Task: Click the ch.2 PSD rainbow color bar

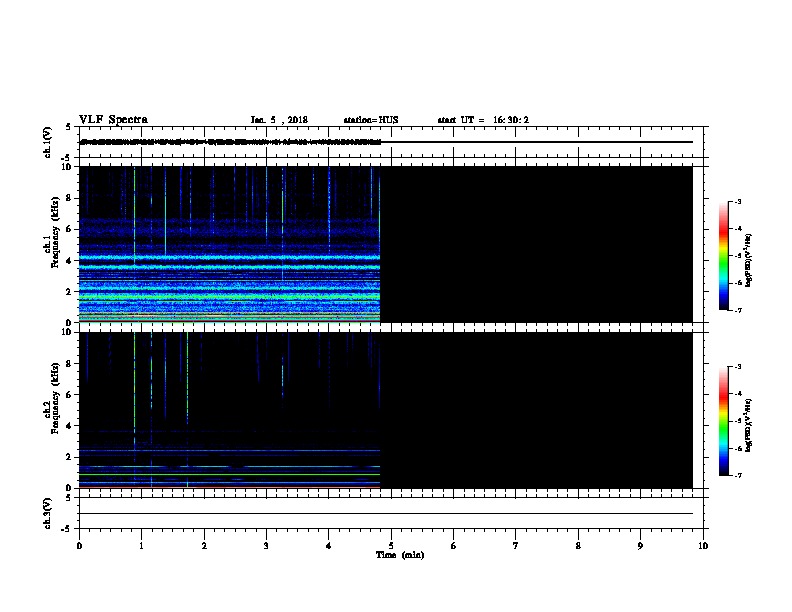Action: (x=723, y=421)
